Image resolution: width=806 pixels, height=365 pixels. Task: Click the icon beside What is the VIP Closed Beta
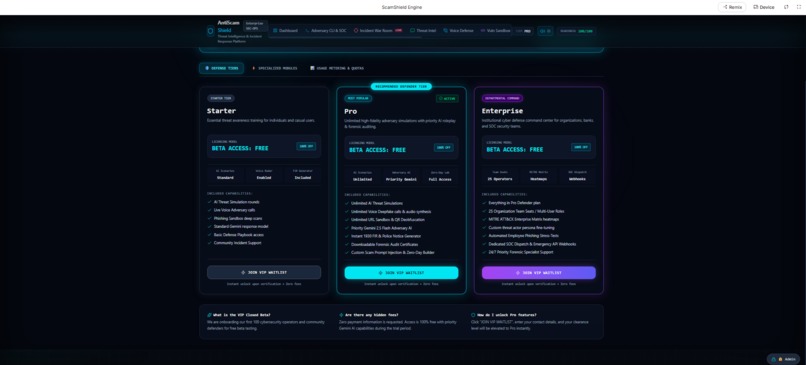(x=209, y=315)
